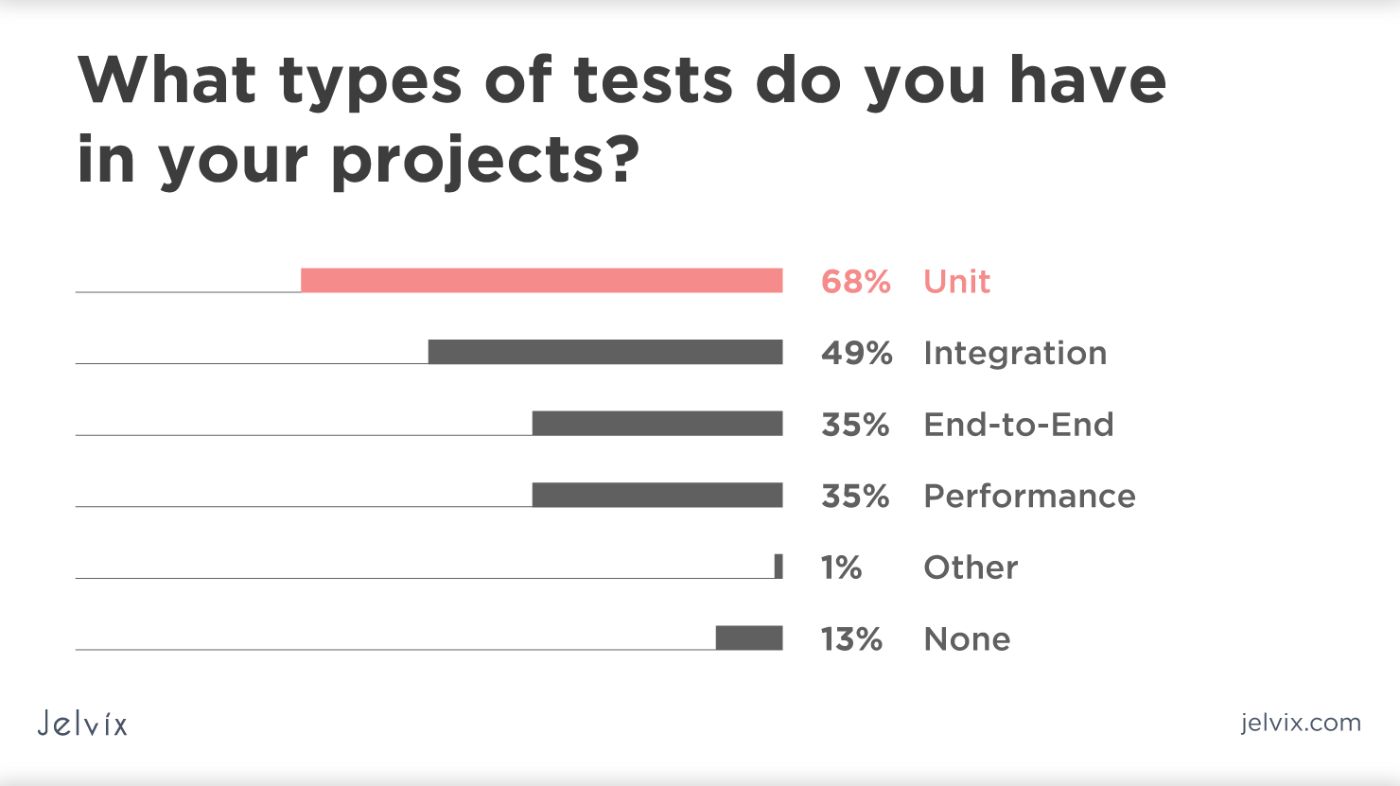1400x786 pixels.
Task: Select the Integration label
Action: (x=1015, y=353)
